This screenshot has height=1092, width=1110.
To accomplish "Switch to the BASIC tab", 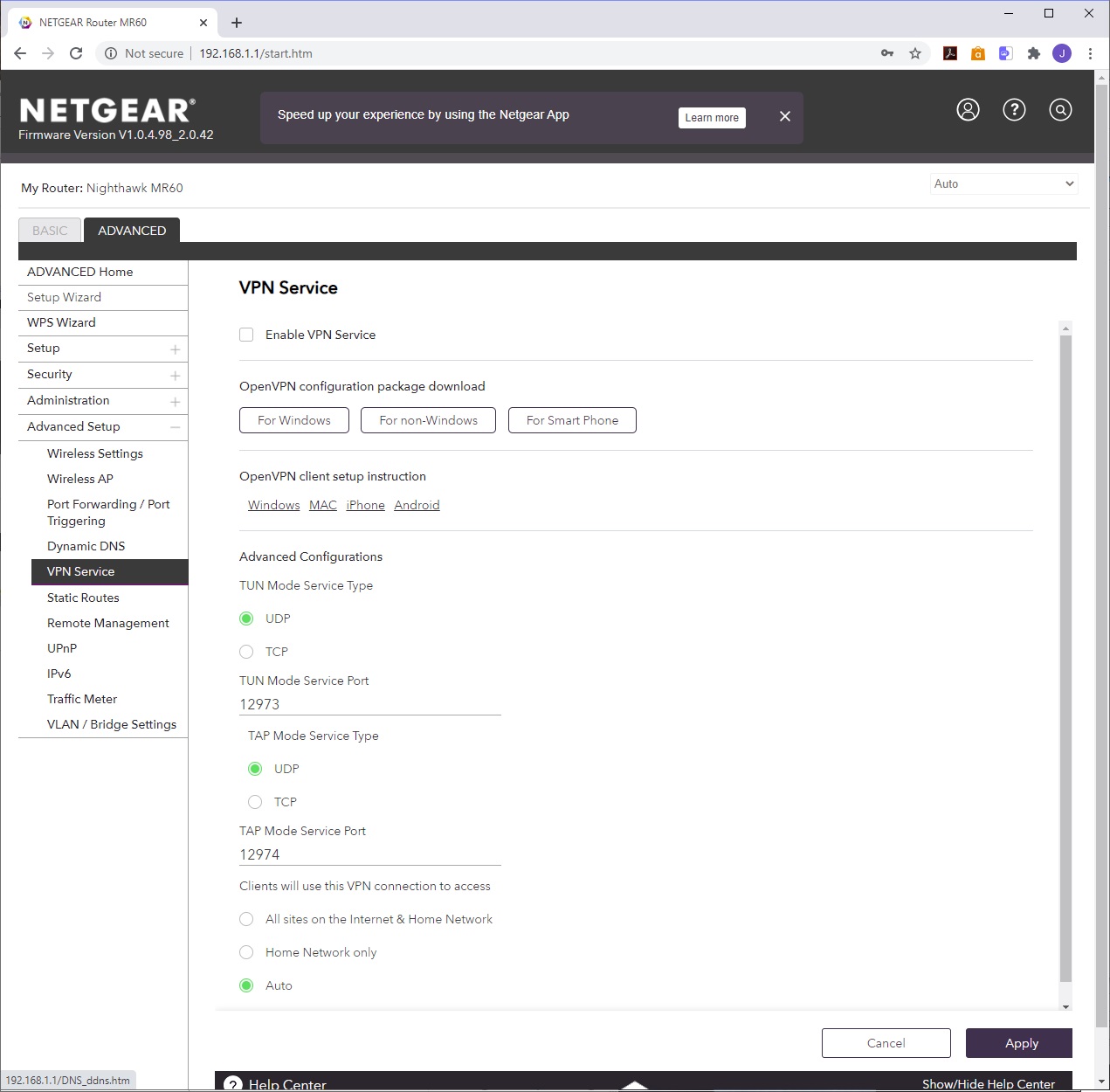I will (x=50, y=231).
